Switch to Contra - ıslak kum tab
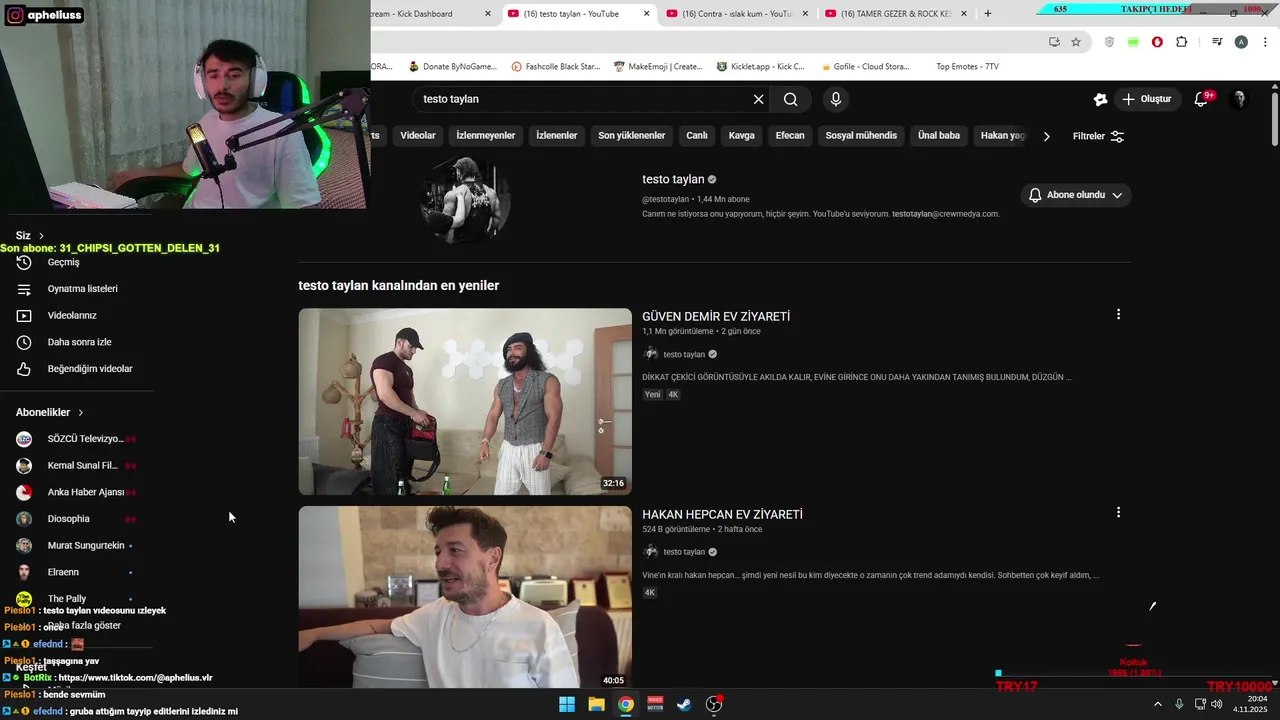Image resolution: width=1280 pixels, height=720 pixels. [x=738, y=14]
